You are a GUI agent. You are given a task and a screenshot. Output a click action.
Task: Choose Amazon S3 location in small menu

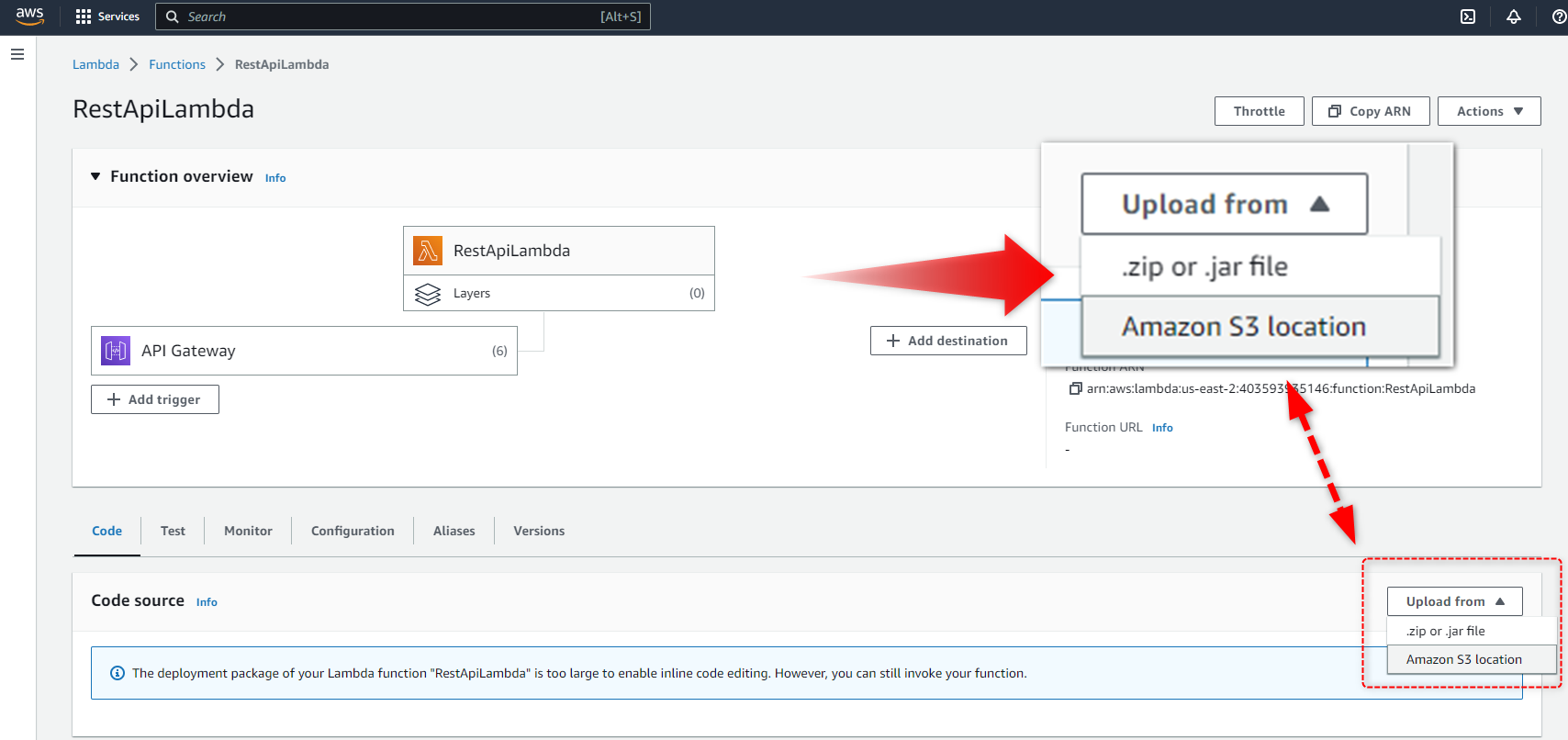[1472, 659]
